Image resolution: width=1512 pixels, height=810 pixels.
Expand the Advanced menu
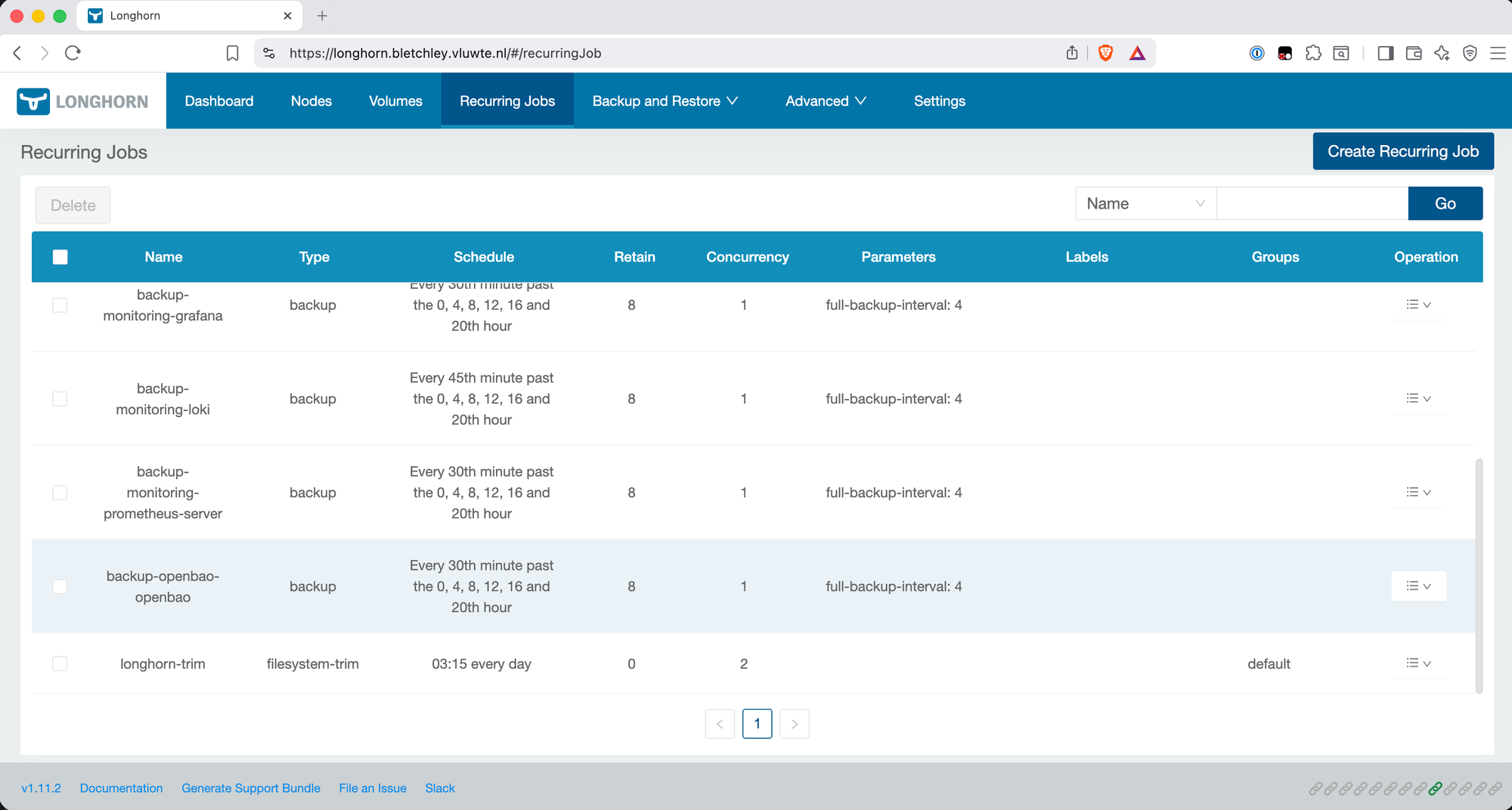click(826, 101)
